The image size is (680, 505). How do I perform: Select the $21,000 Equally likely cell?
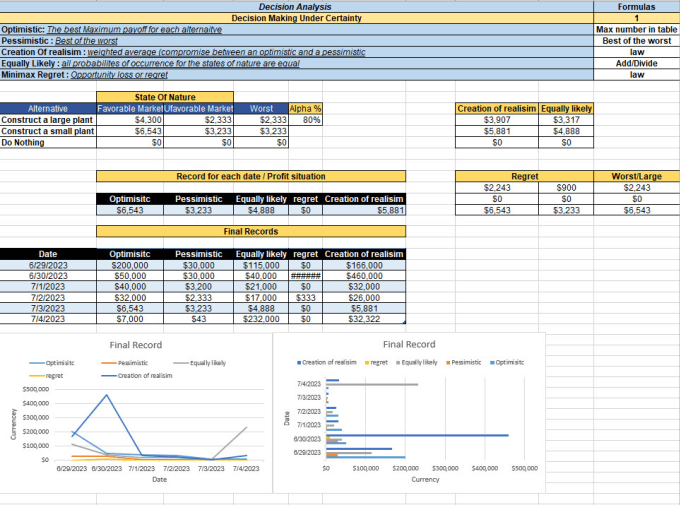[261, 286]
